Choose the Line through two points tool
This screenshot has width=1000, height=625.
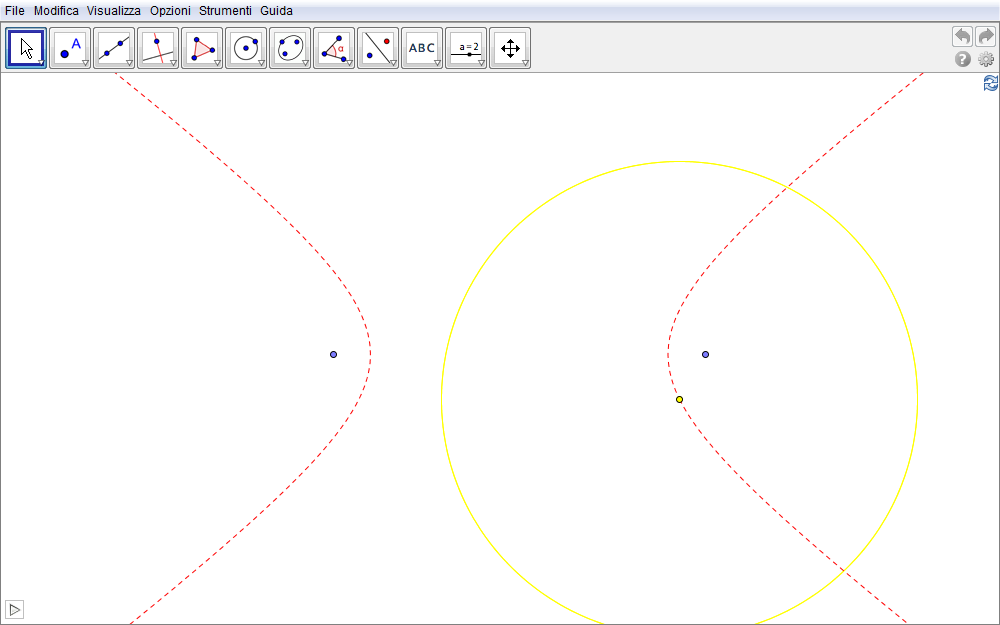click(x=114, y=48)
